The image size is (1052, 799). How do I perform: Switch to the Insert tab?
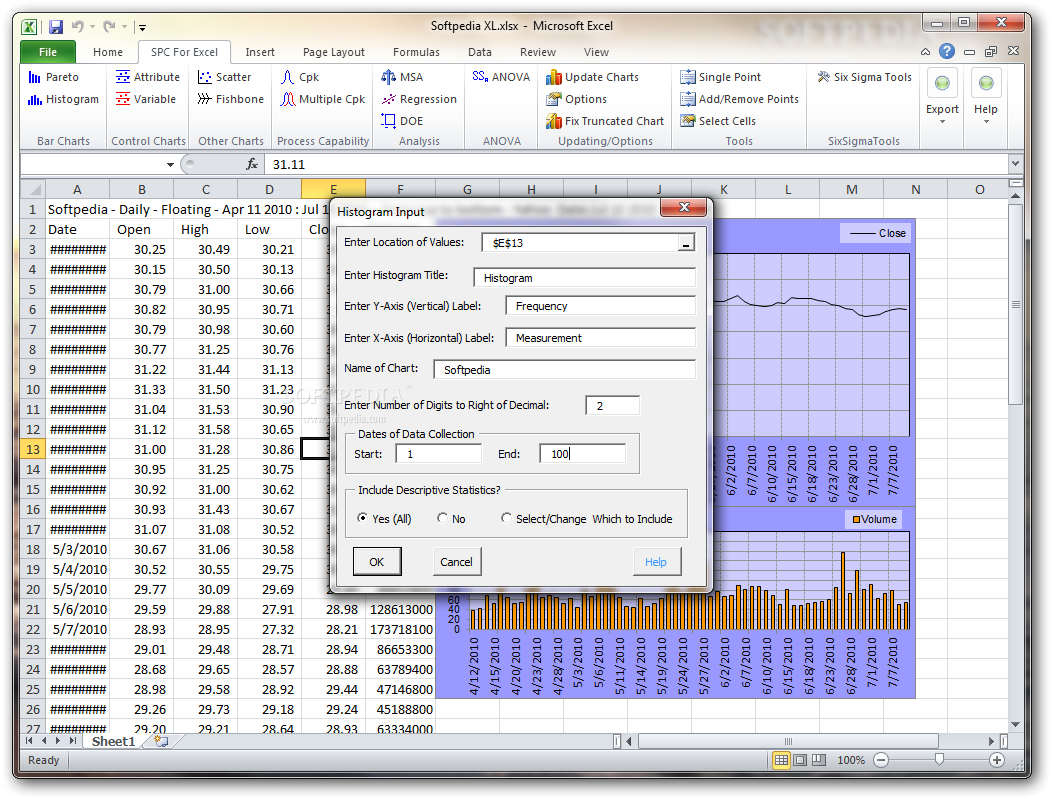(x=260, y=52)
